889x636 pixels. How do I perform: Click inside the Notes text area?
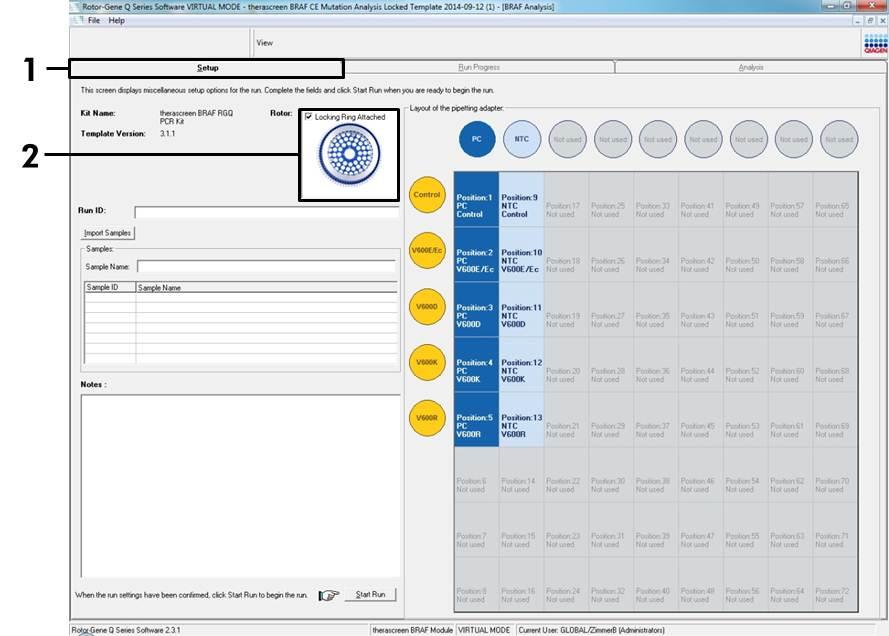(x=240, y=486)
